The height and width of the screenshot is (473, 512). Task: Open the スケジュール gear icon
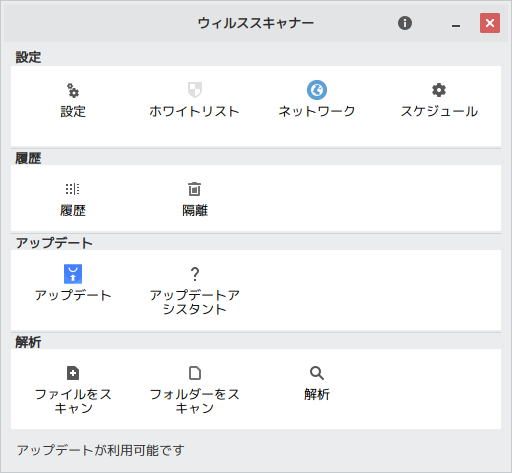tap(439, 90)
